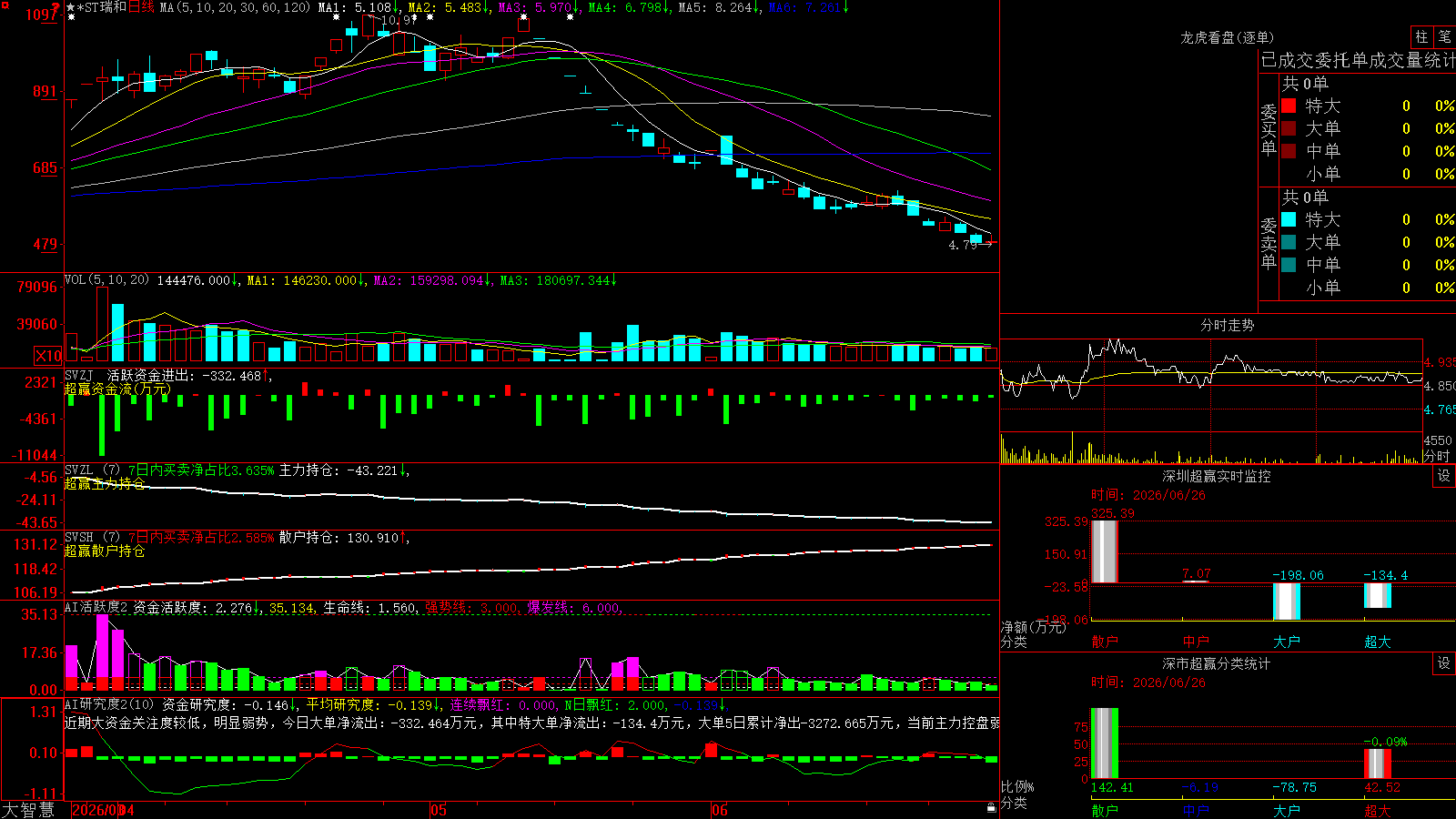
Task: Click the first event star marker under the stock name
Action: pos(71,17)
